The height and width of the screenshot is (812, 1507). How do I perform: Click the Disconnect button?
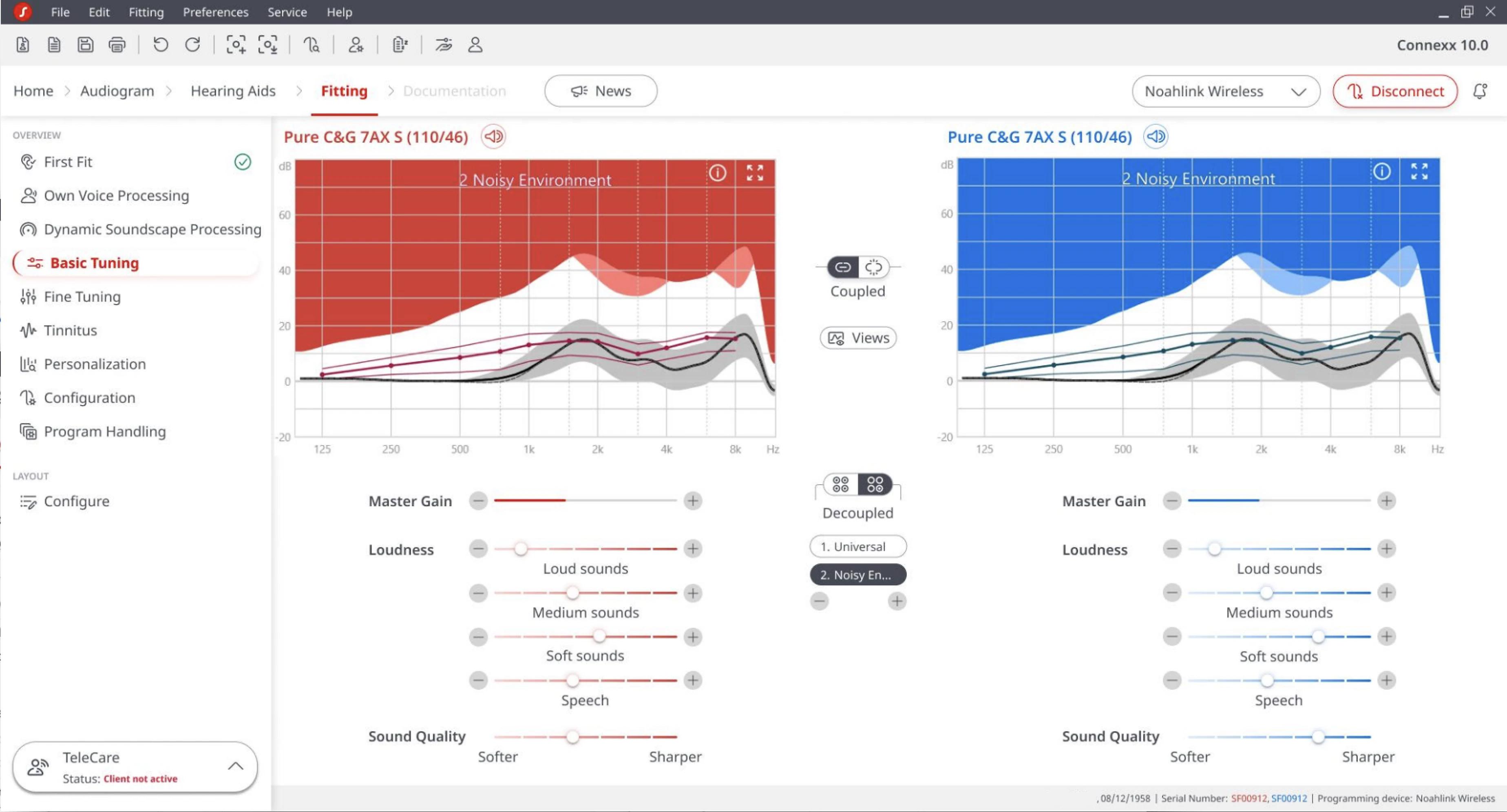click(1395, 91)
